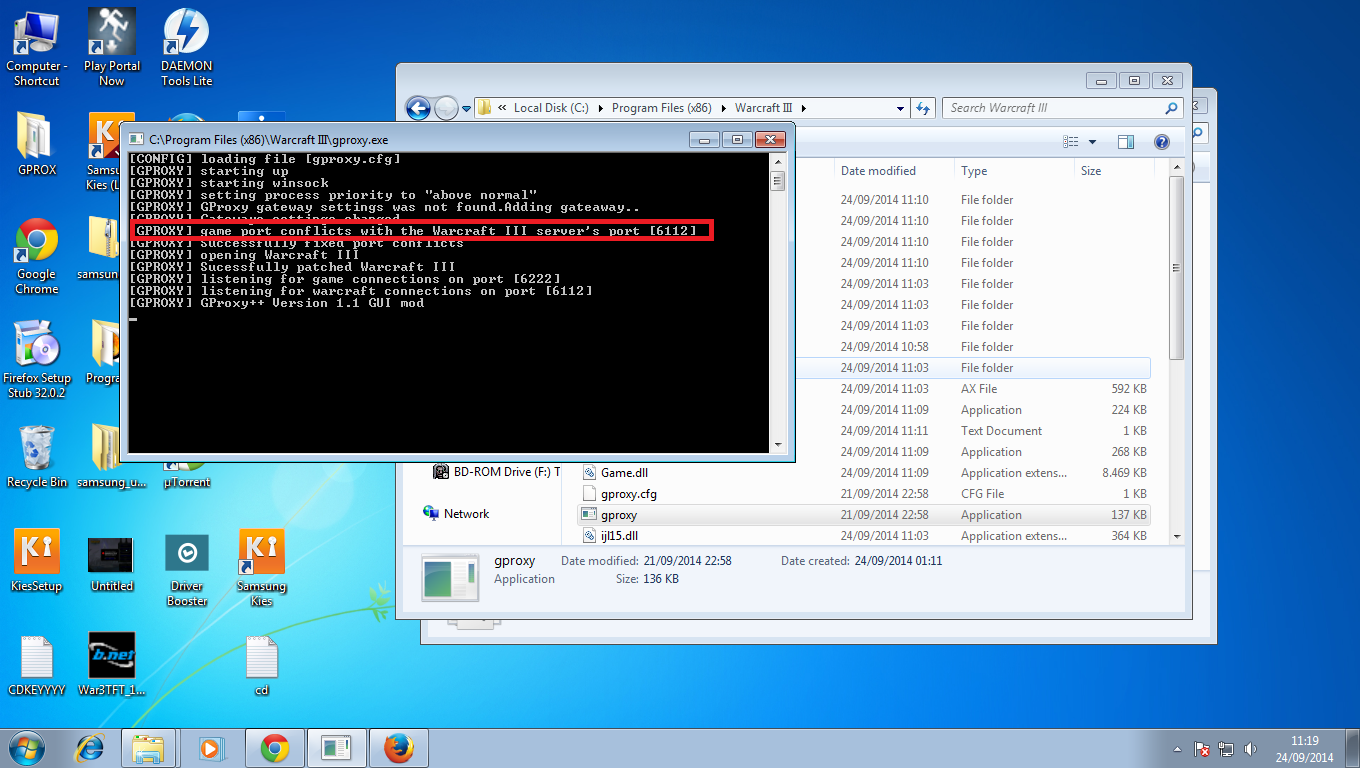The height and width of the screenshot is (768, 1360).
Task: Click the Text Document row type cell
Action: (1001, 431)
